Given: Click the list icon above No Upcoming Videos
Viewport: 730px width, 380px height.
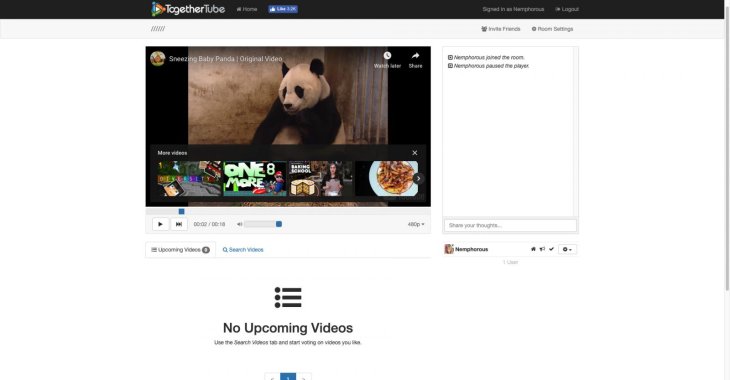Looking at the screenshot, I should 288,298.
